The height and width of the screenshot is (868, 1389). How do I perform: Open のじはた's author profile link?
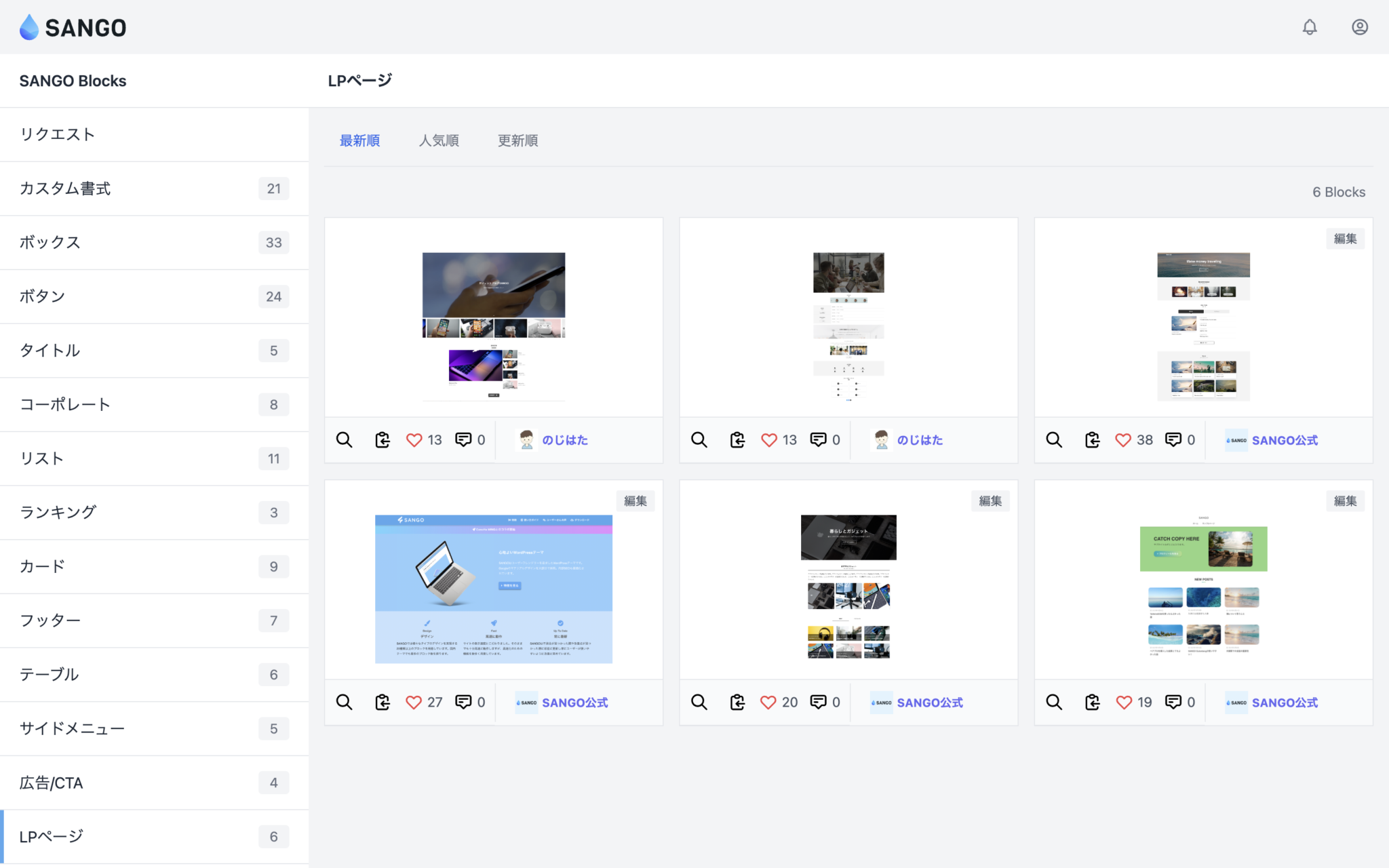click(566, 439)
